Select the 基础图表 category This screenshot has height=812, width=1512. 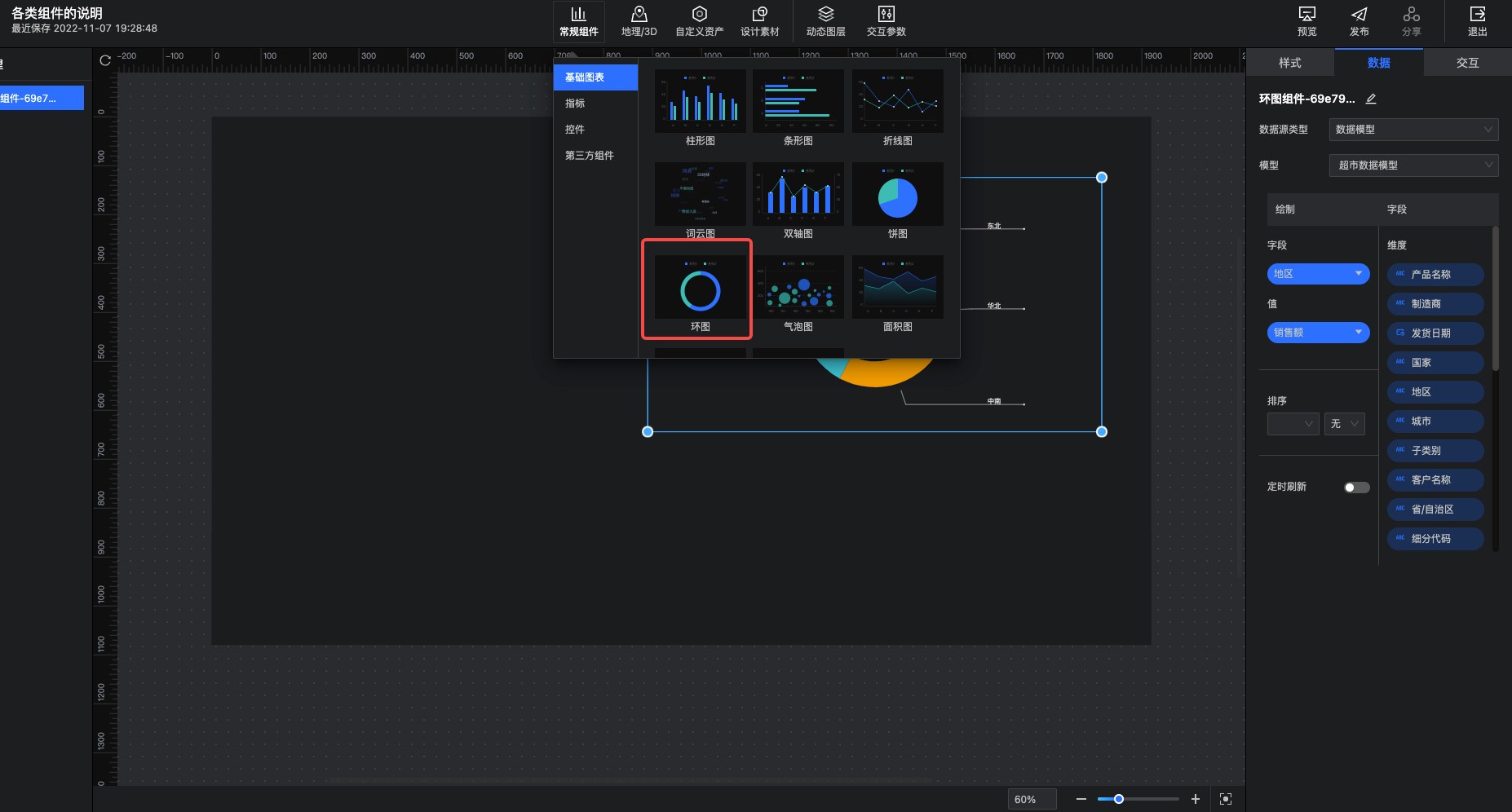click(x=595, y=77)
